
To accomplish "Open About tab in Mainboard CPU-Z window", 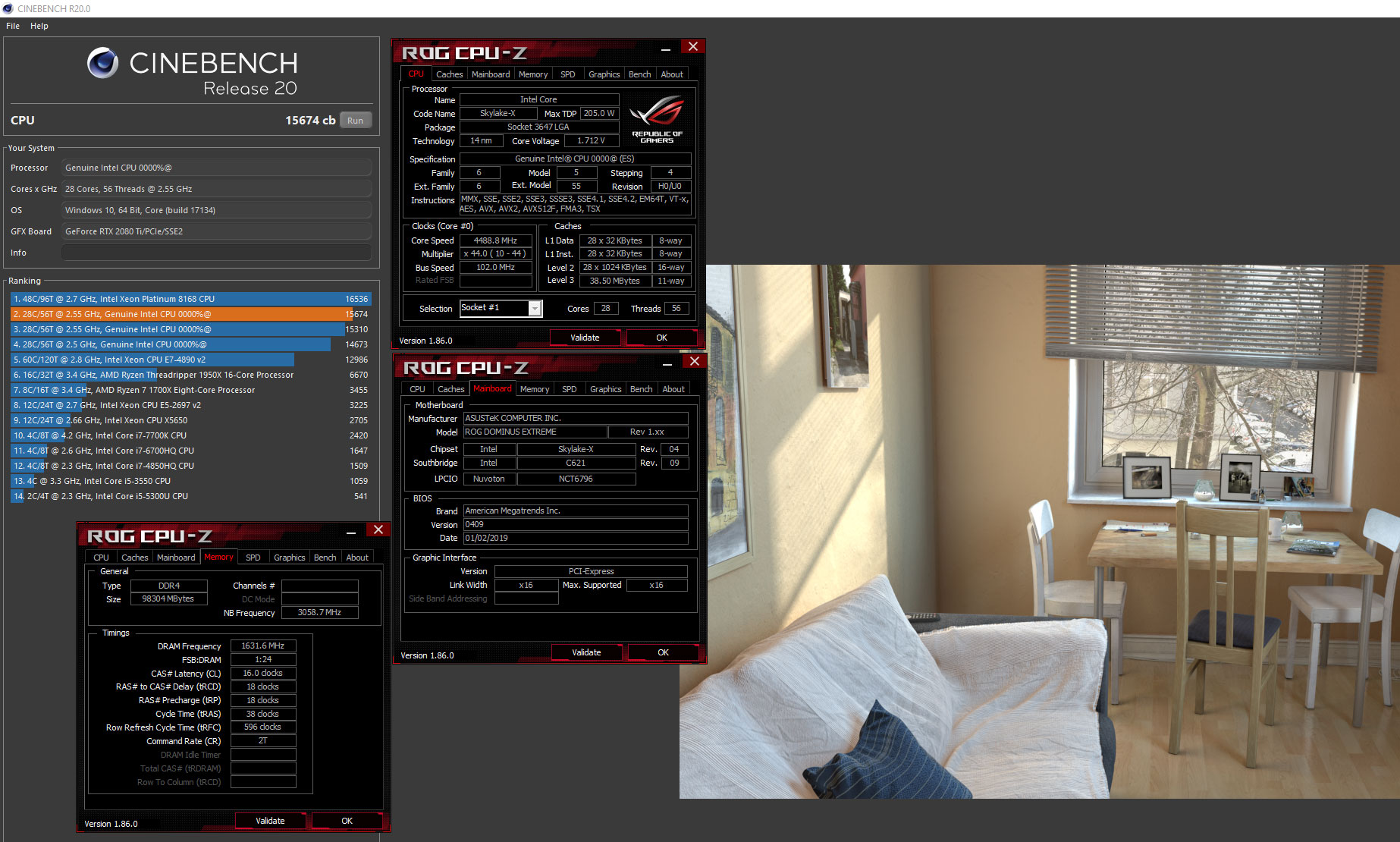I will coord(673,389).
